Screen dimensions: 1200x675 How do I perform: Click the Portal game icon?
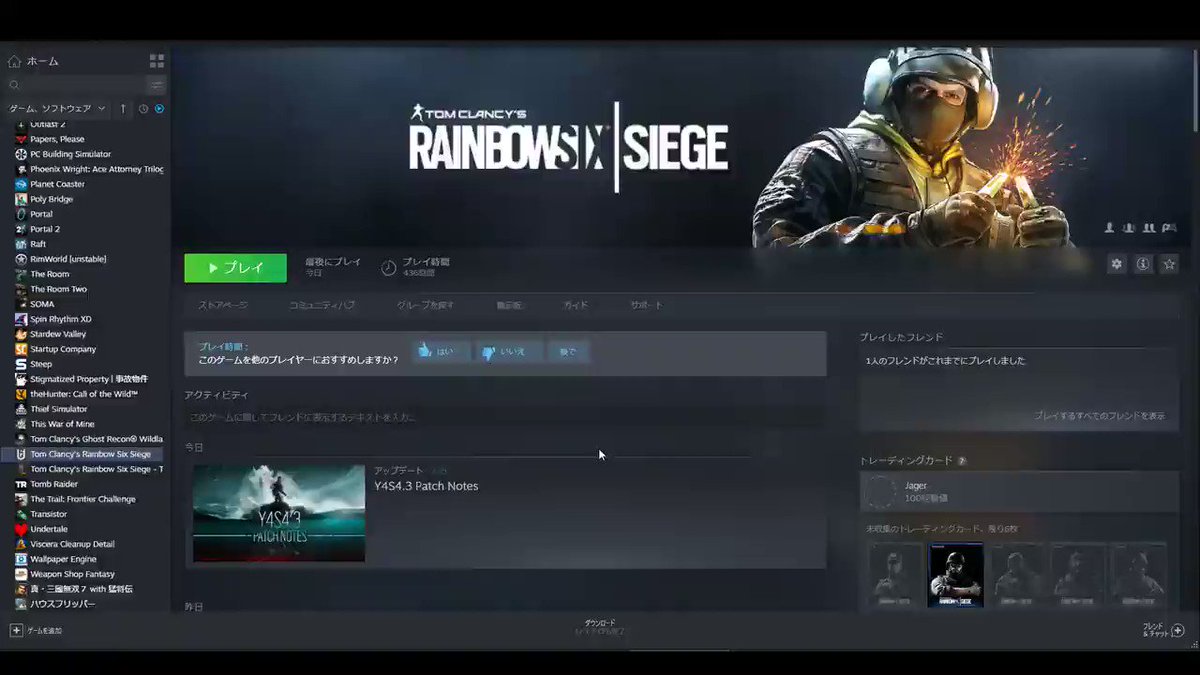(21, 214)
